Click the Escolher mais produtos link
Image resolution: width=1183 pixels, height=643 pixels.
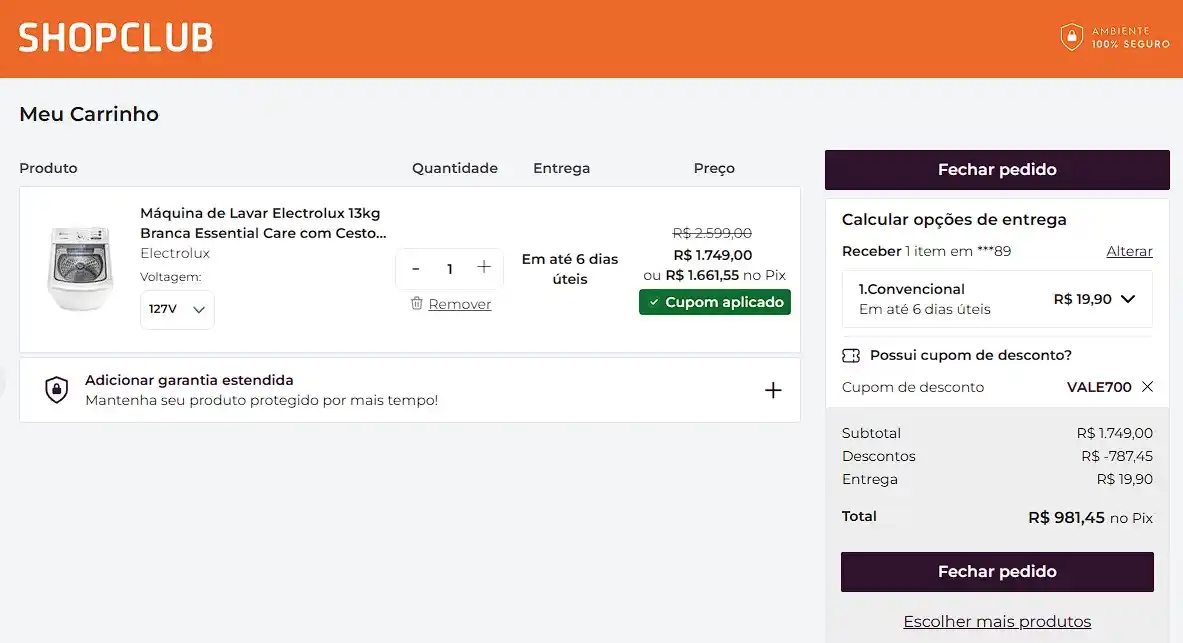pos(997,622)
